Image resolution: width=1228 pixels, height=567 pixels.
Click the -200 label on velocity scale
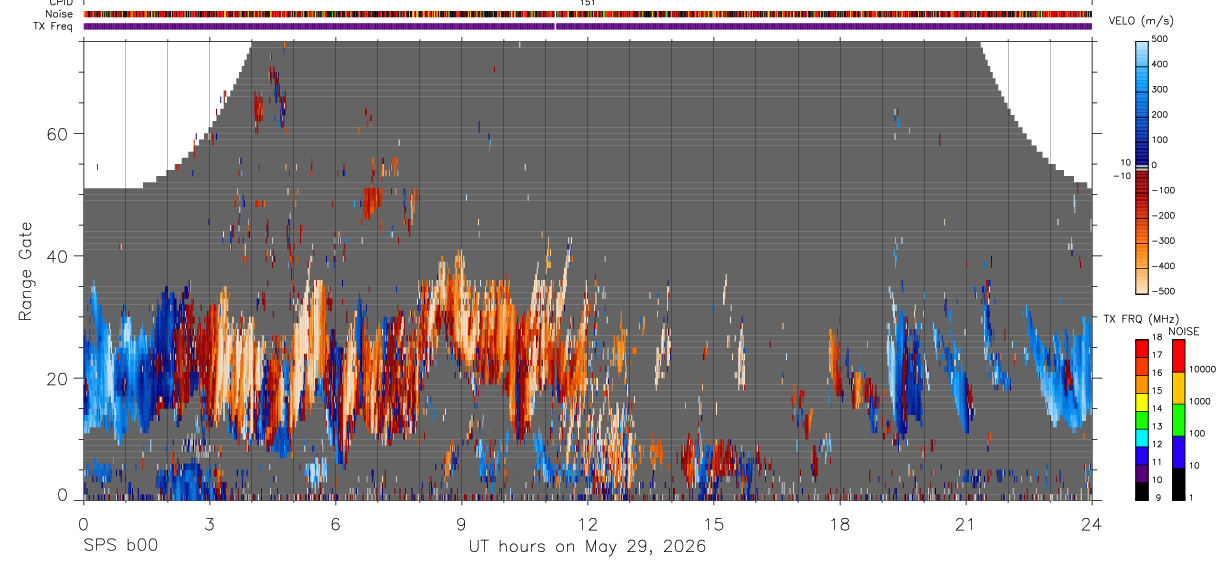(x=1163, y=215)
